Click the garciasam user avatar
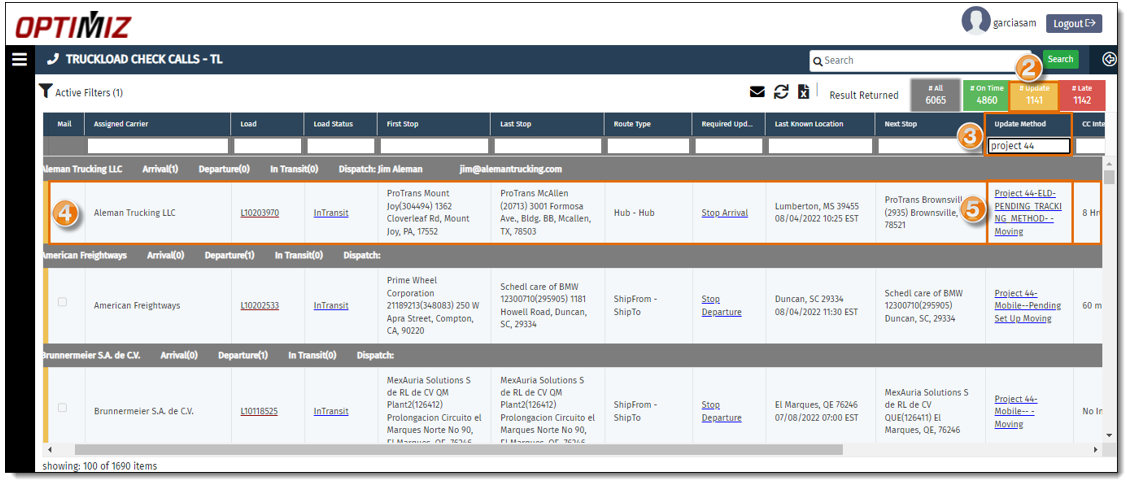 tap(975, 22)
